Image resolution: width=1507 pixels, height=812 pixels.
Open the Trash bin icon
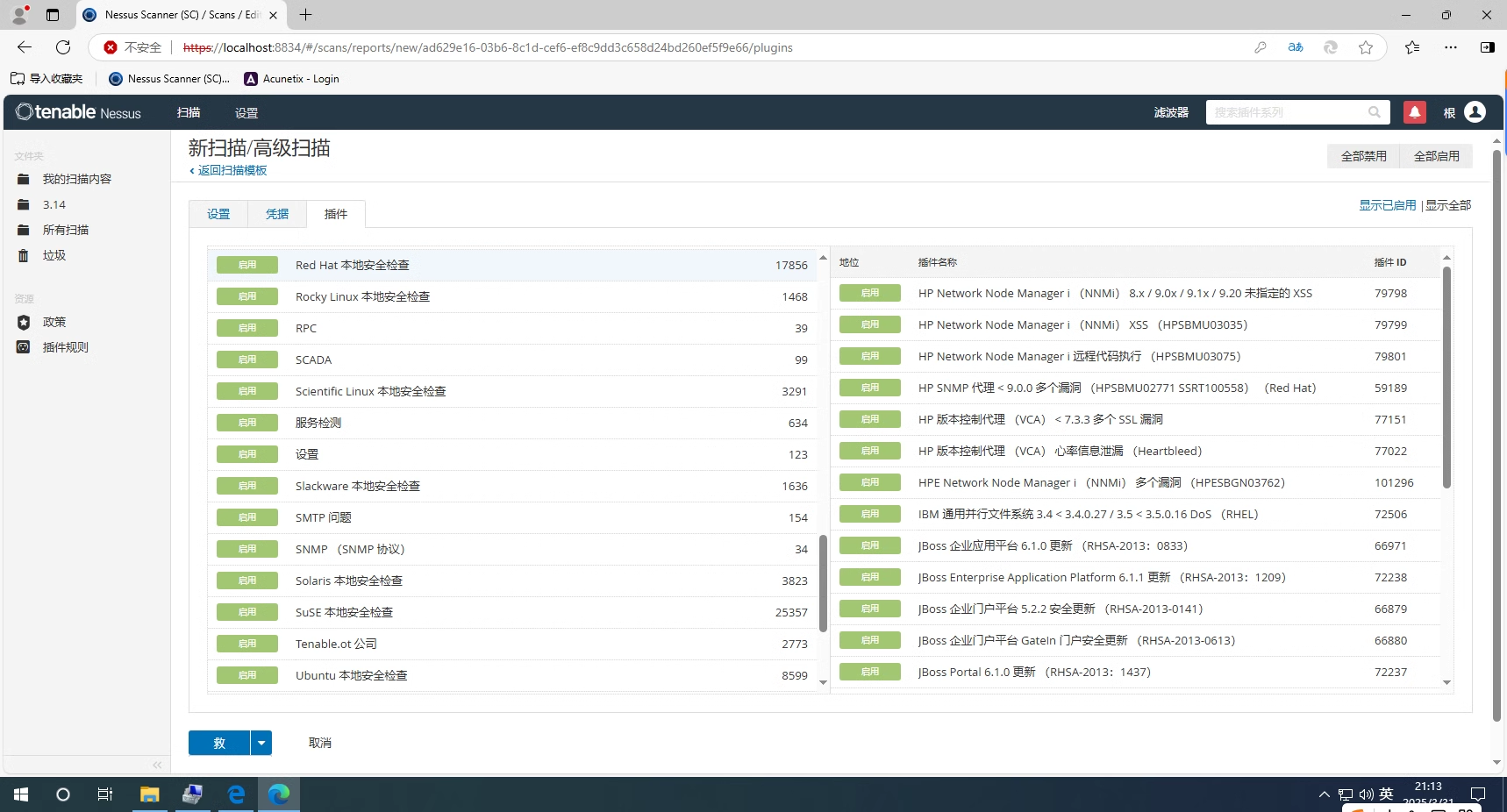[24, 255]
